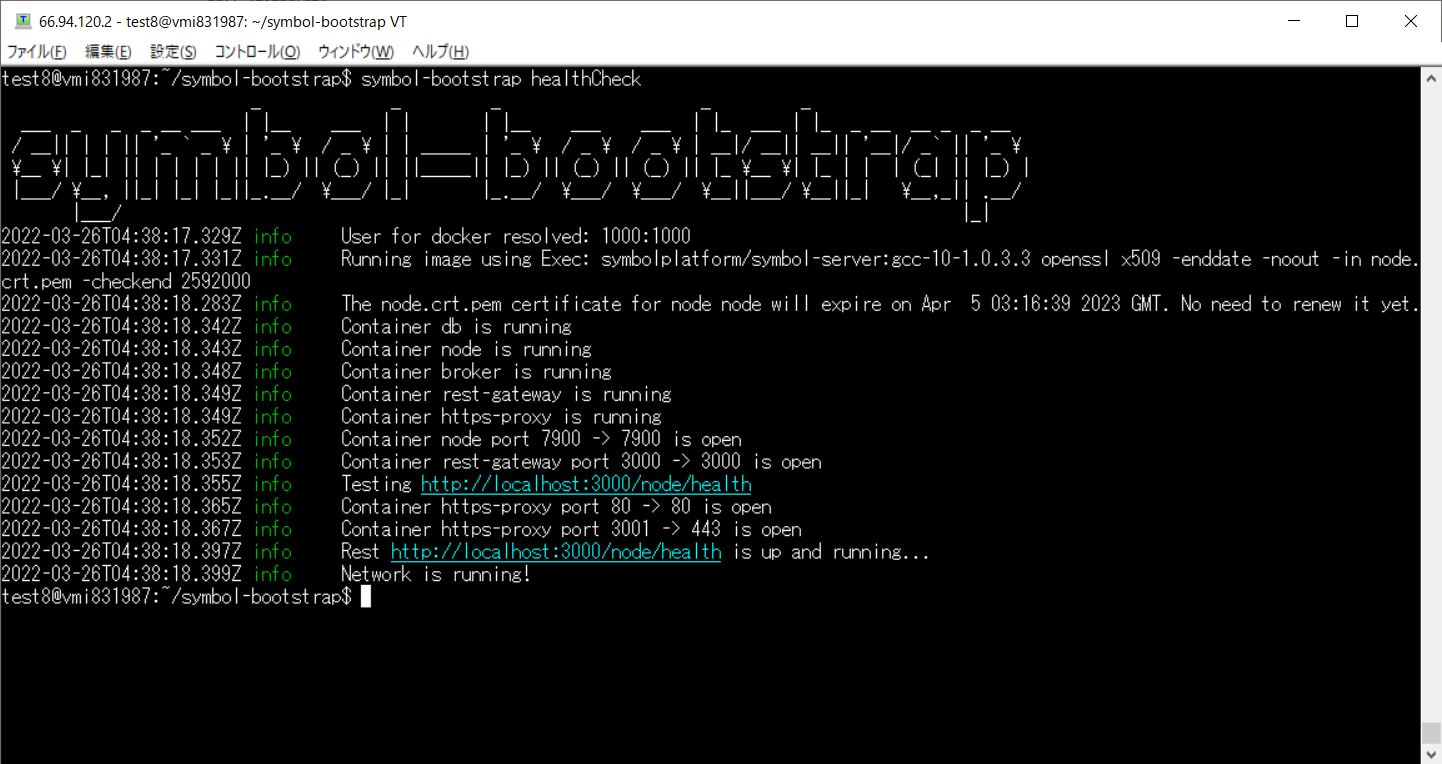
Task: Close the Tera Term window
Action: point(1410,21)
